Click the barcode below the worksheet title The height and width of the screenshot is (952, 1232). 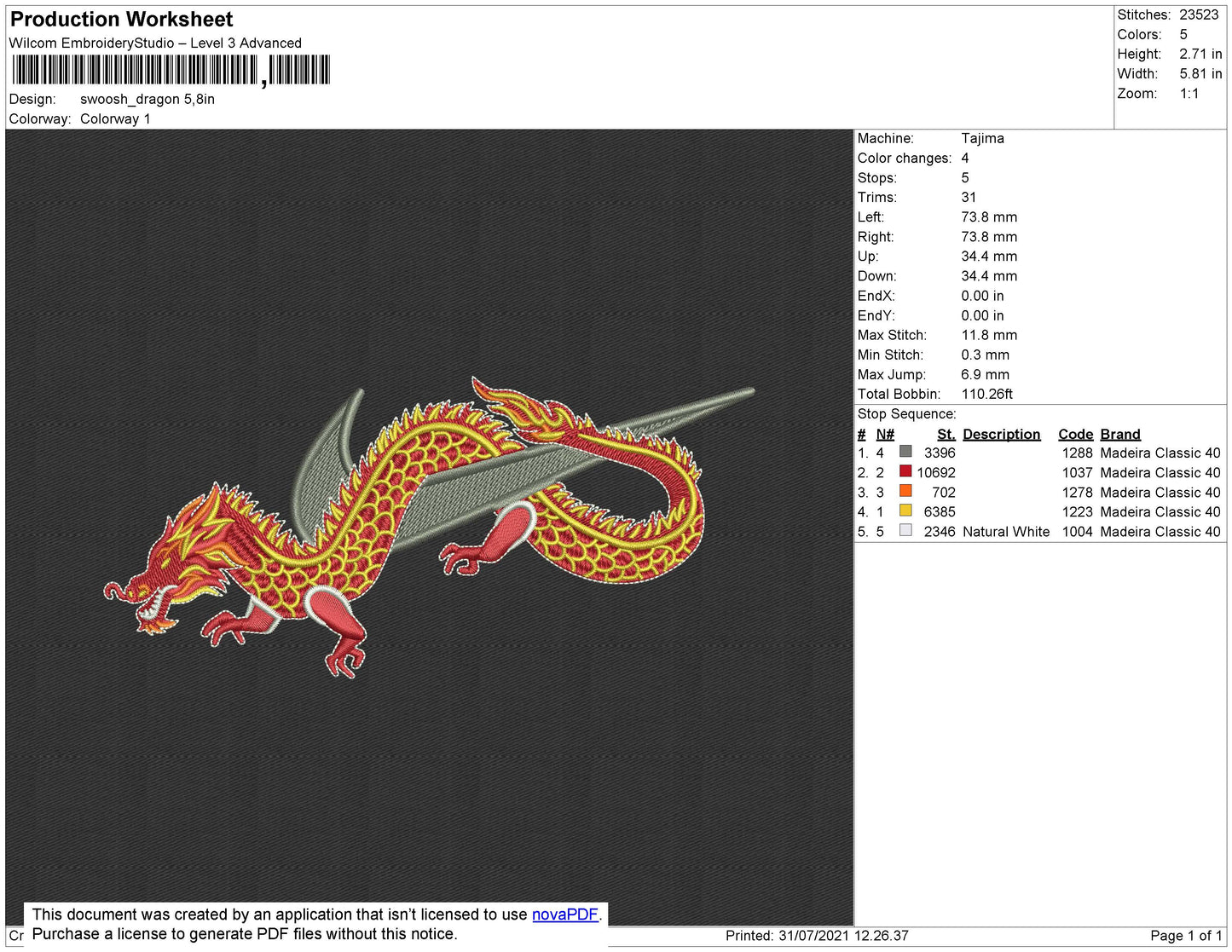pyautogui.click(x=171, y=70)
